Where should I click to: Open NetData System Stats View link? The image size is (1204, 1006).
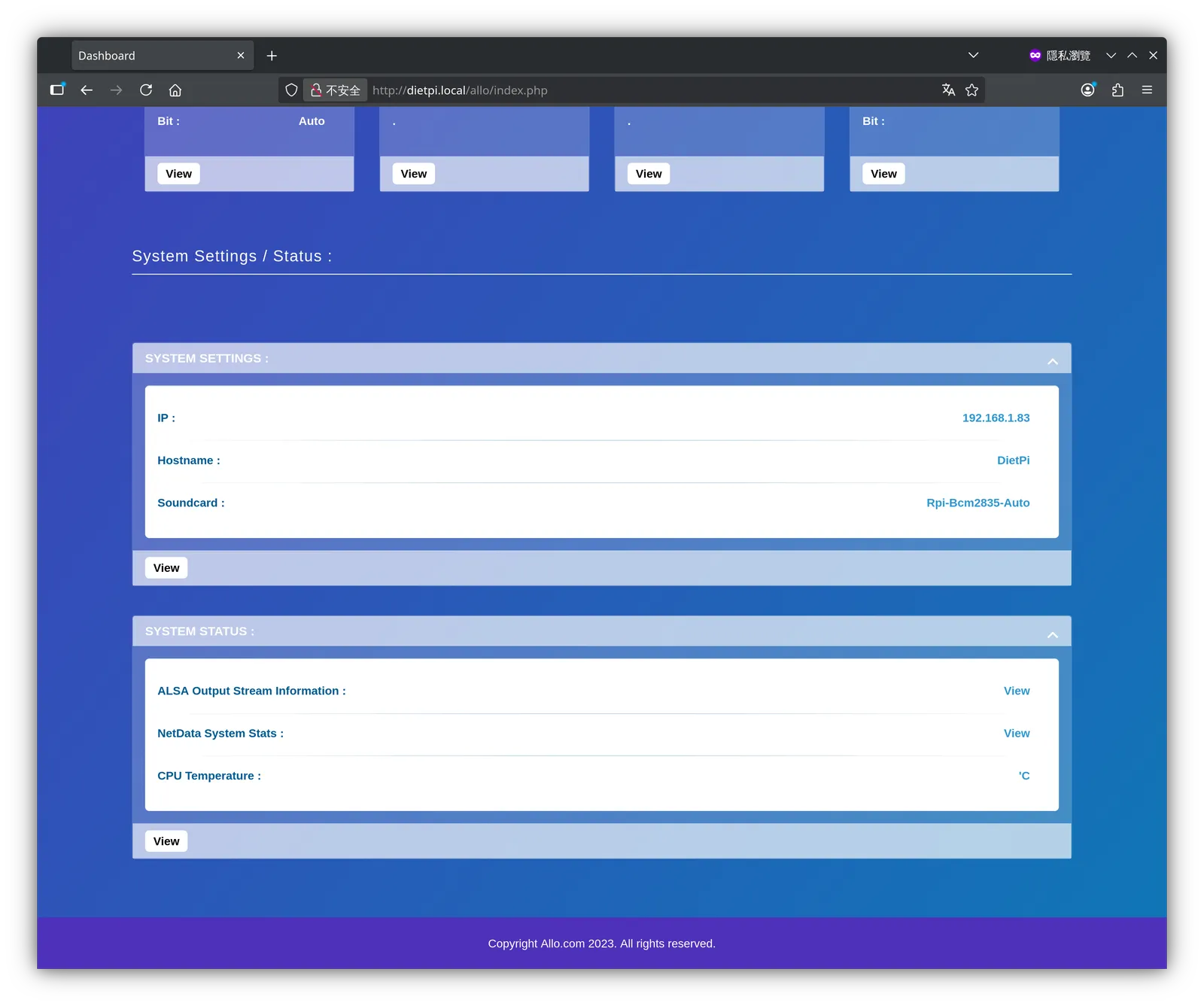pos(1017,733)
